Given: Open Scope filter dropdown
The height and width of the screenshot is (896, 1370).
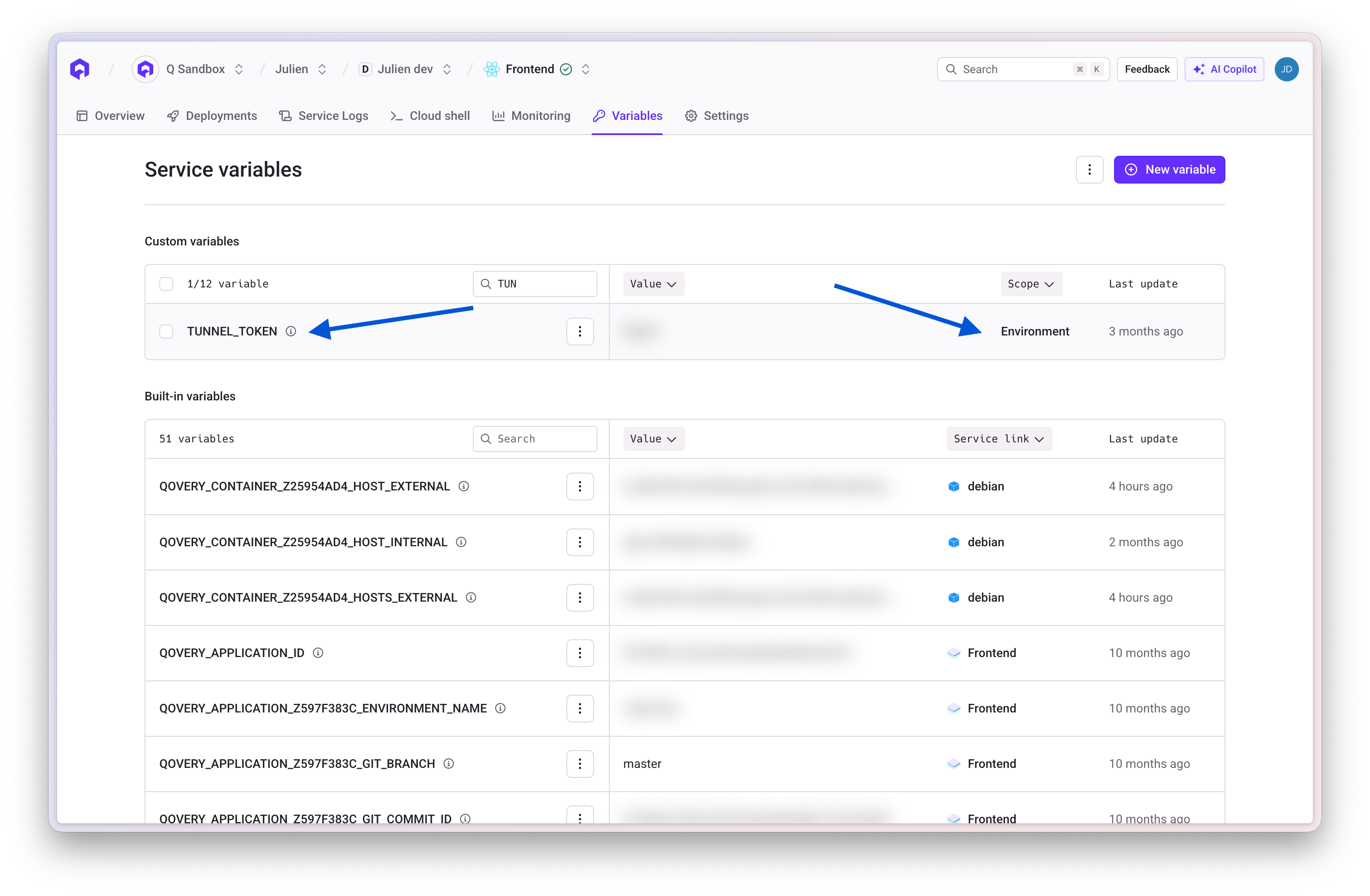Looking at the screenshot, I should 1031,284.
